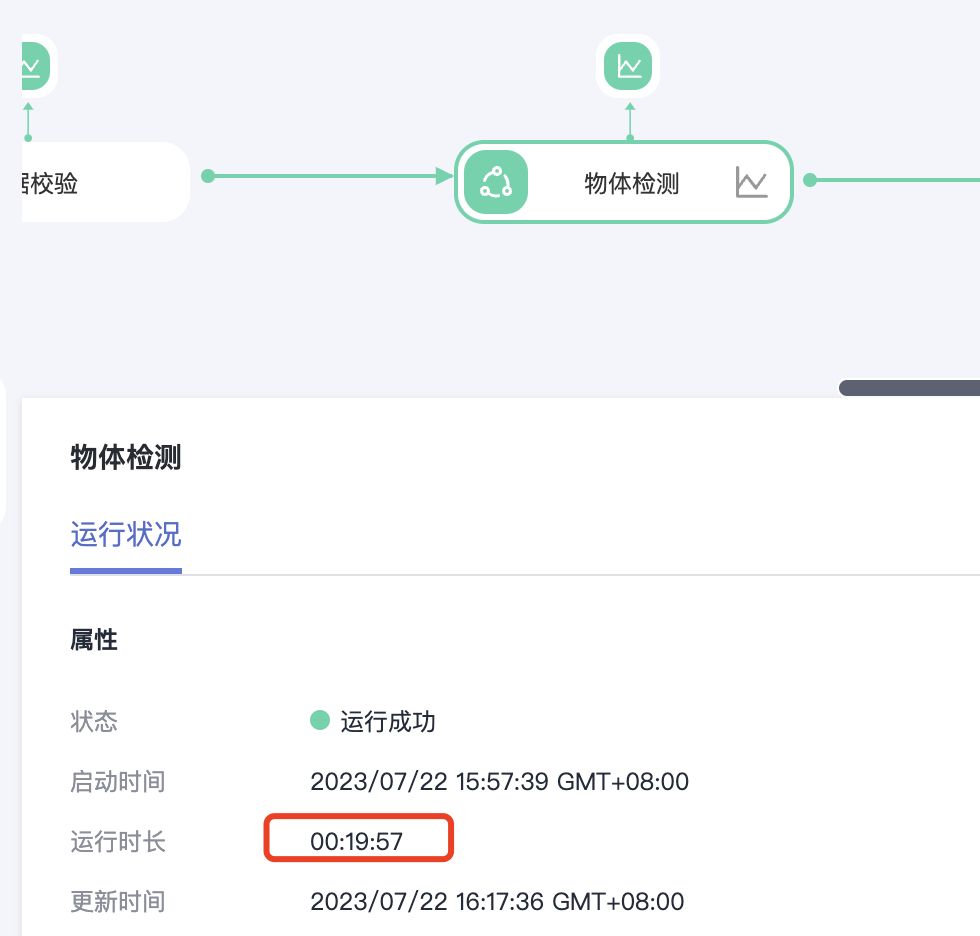Click the arrowhead entering the 物体检测 node
980x936 pixels.
(x=445, y=176)
